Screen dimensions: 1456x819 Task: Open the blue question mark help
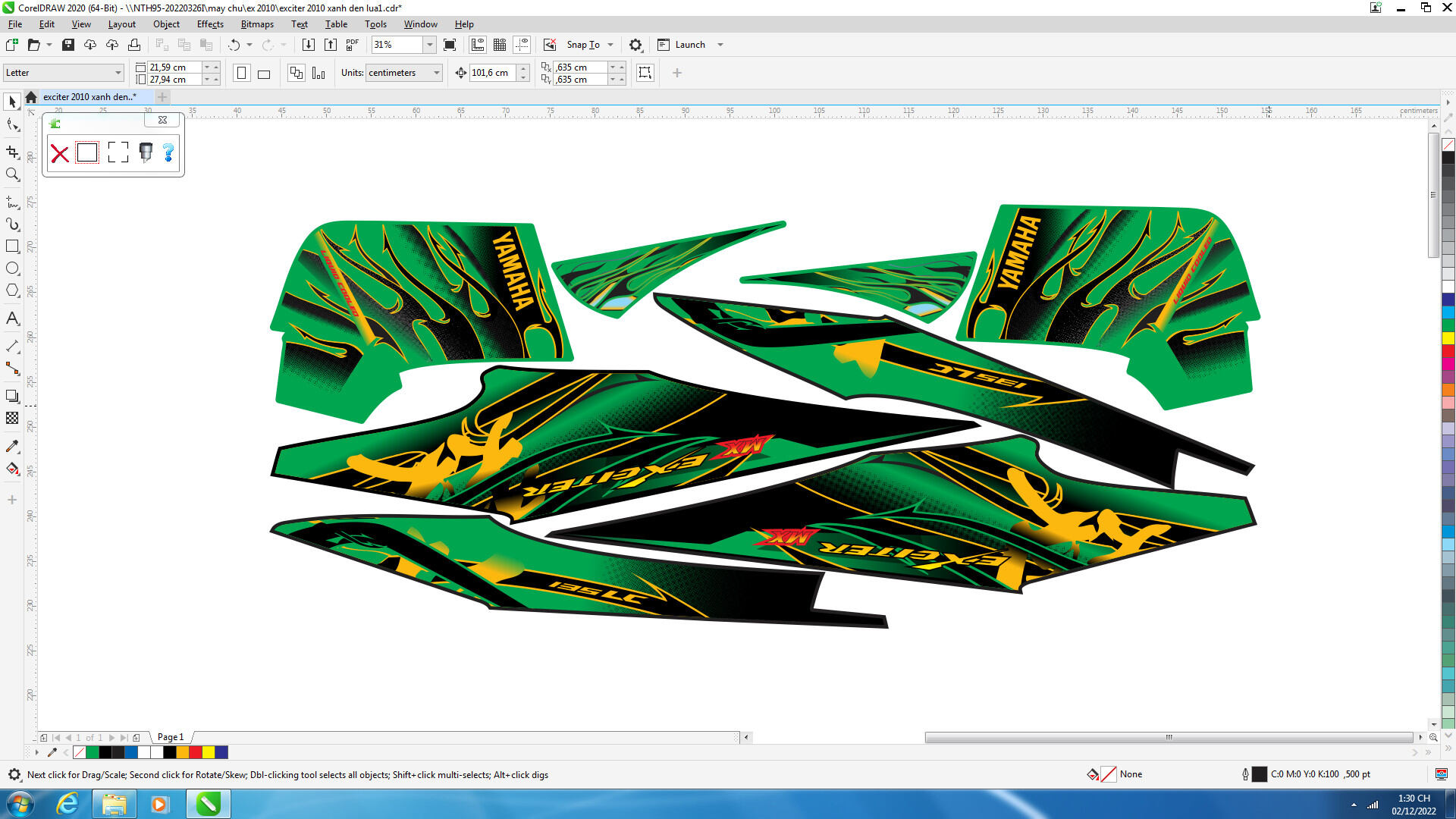click(x=168, y=152)
